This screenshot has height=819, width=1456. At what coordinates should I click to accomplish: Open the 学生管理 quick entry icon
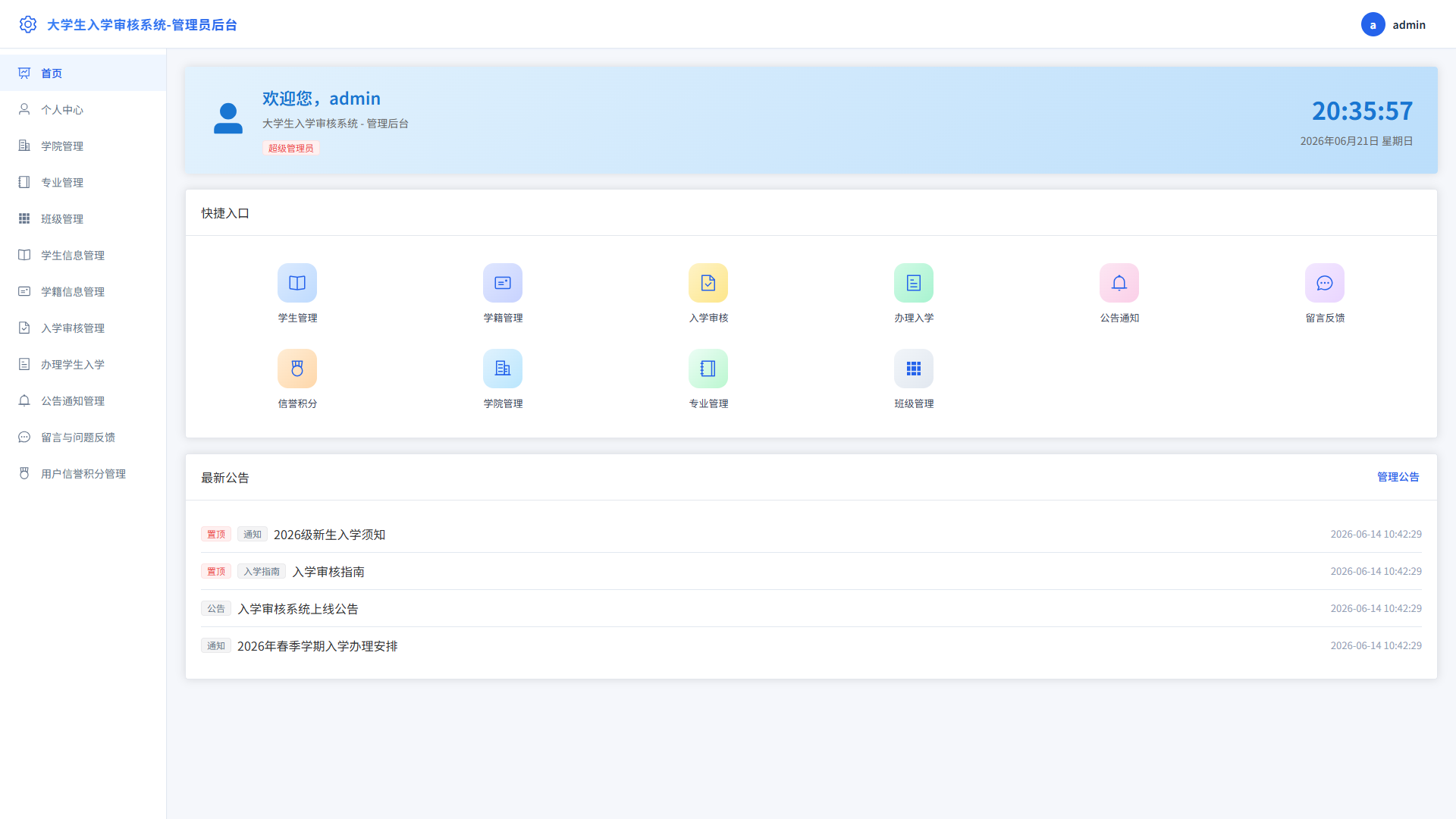click(x=297, y=283)
